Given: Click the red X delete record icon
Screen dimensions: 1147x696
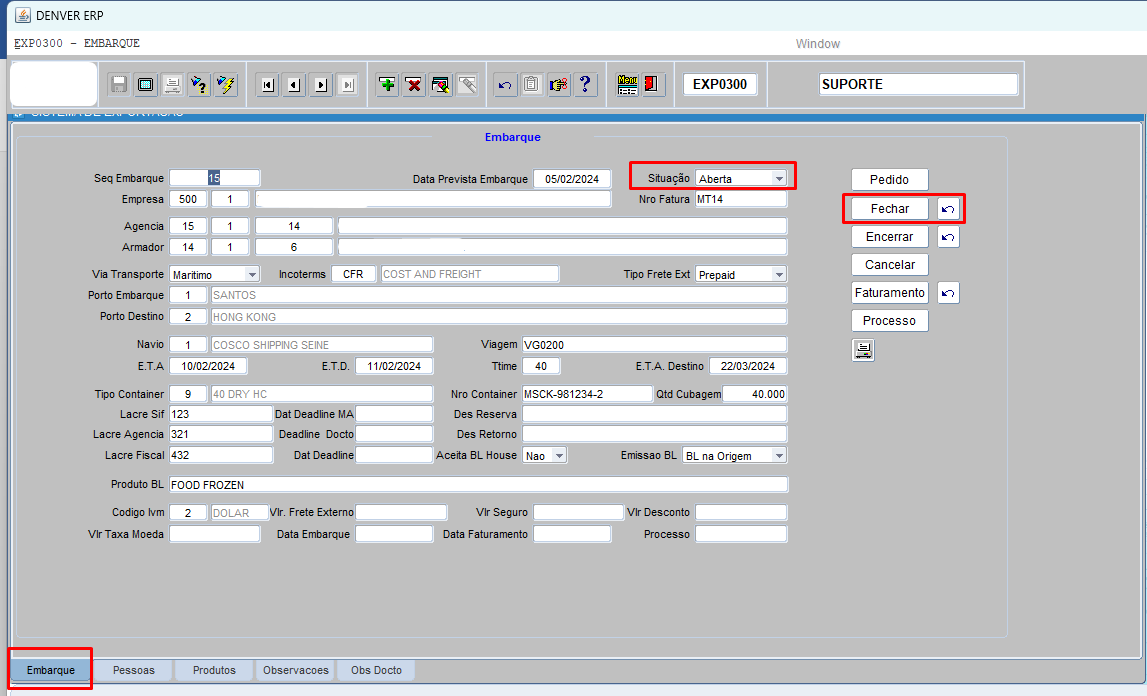Looking at the screenshot, I should point(413,85).
